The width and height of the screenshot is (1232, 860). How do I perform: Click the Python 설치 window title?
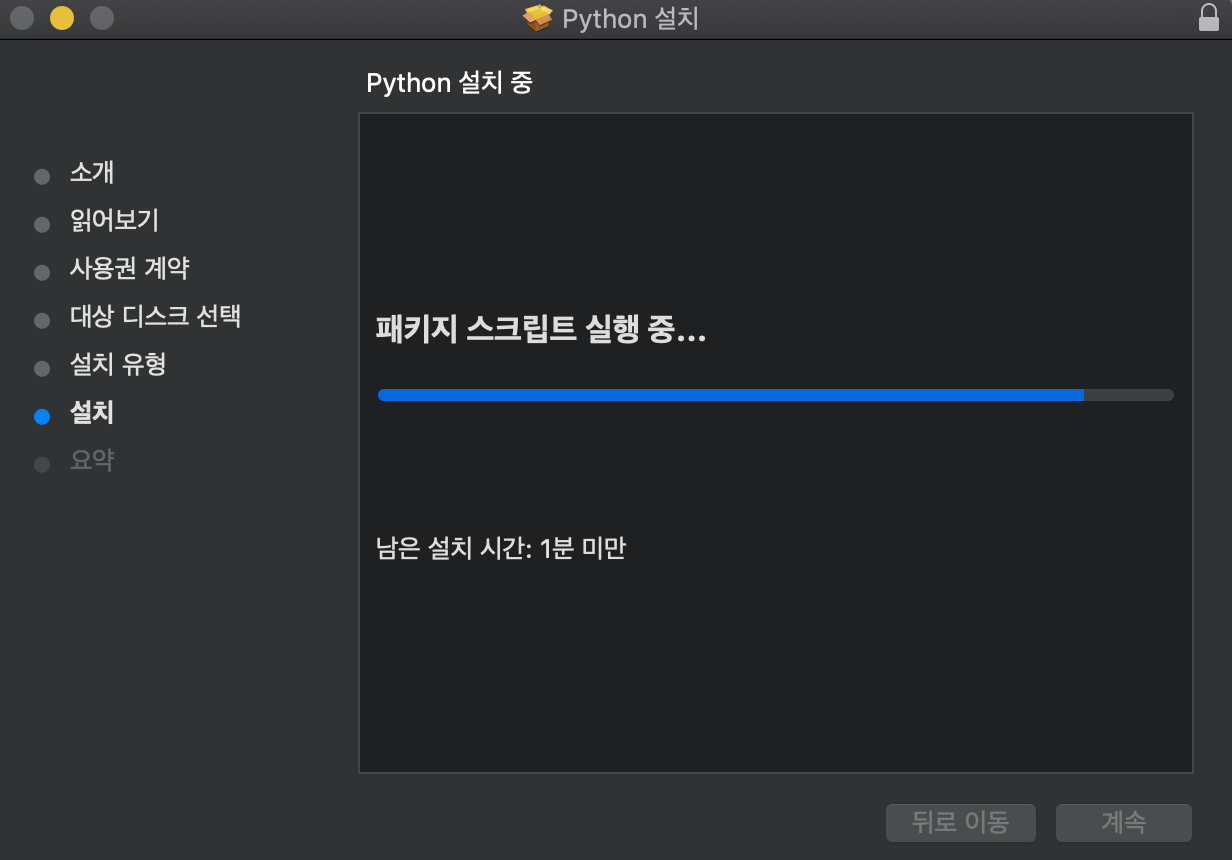pos(631,18)
